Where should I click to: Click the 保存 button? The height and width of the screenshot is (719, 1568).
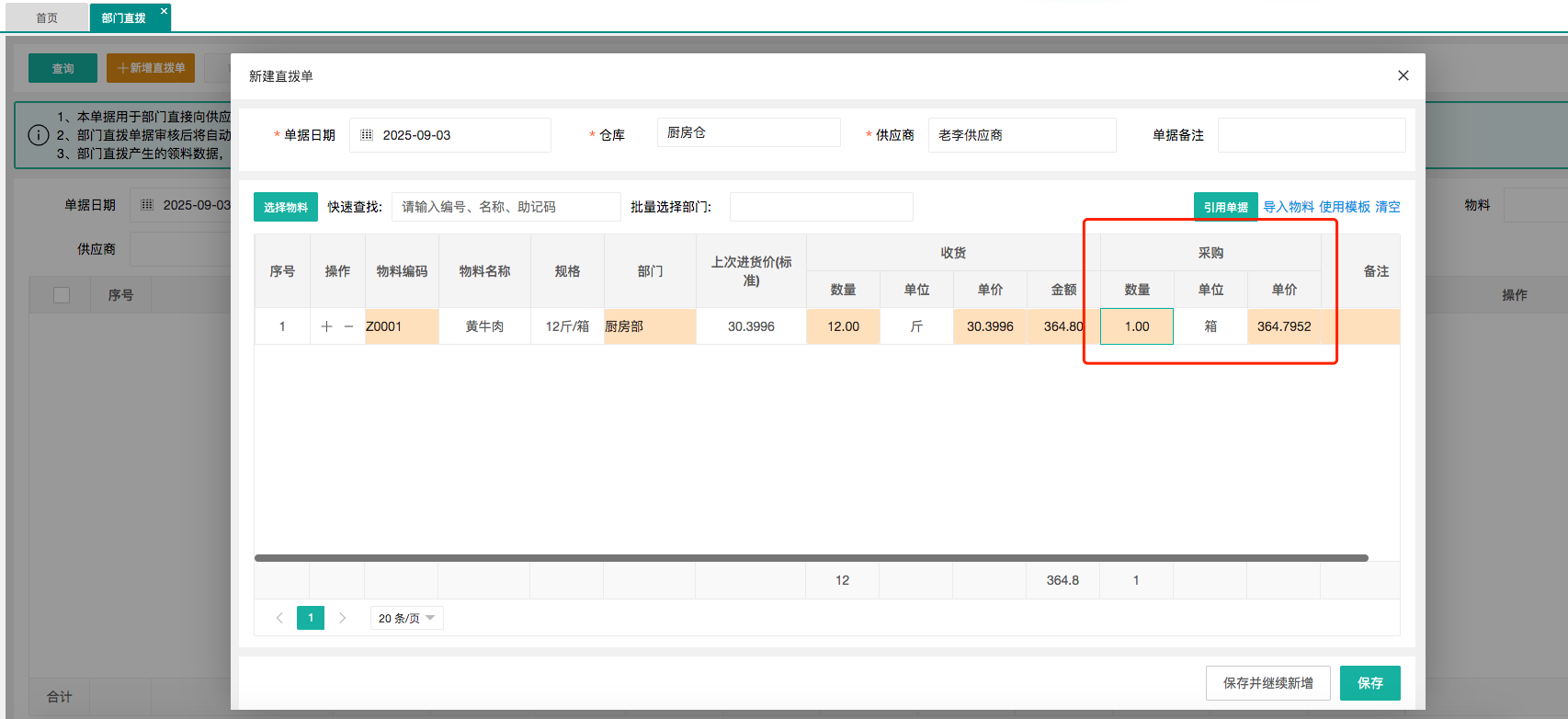[1369, 683]
